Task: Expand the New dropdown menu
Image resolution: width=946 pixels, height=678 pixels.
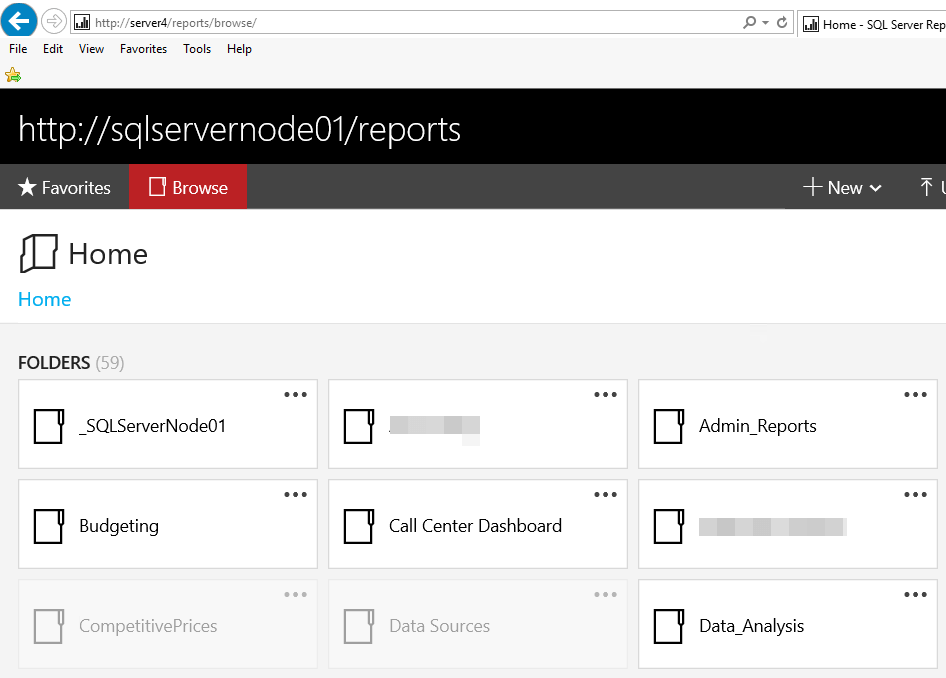Action: 843,187
